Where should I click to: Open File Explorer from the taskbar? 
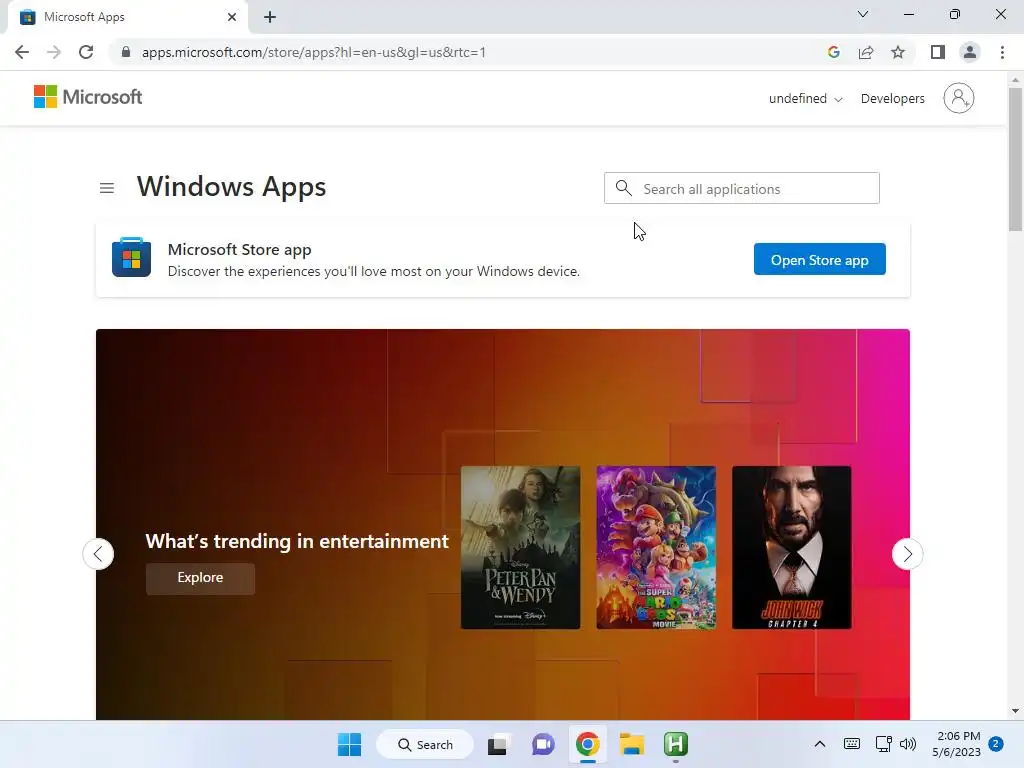point(632,744)
